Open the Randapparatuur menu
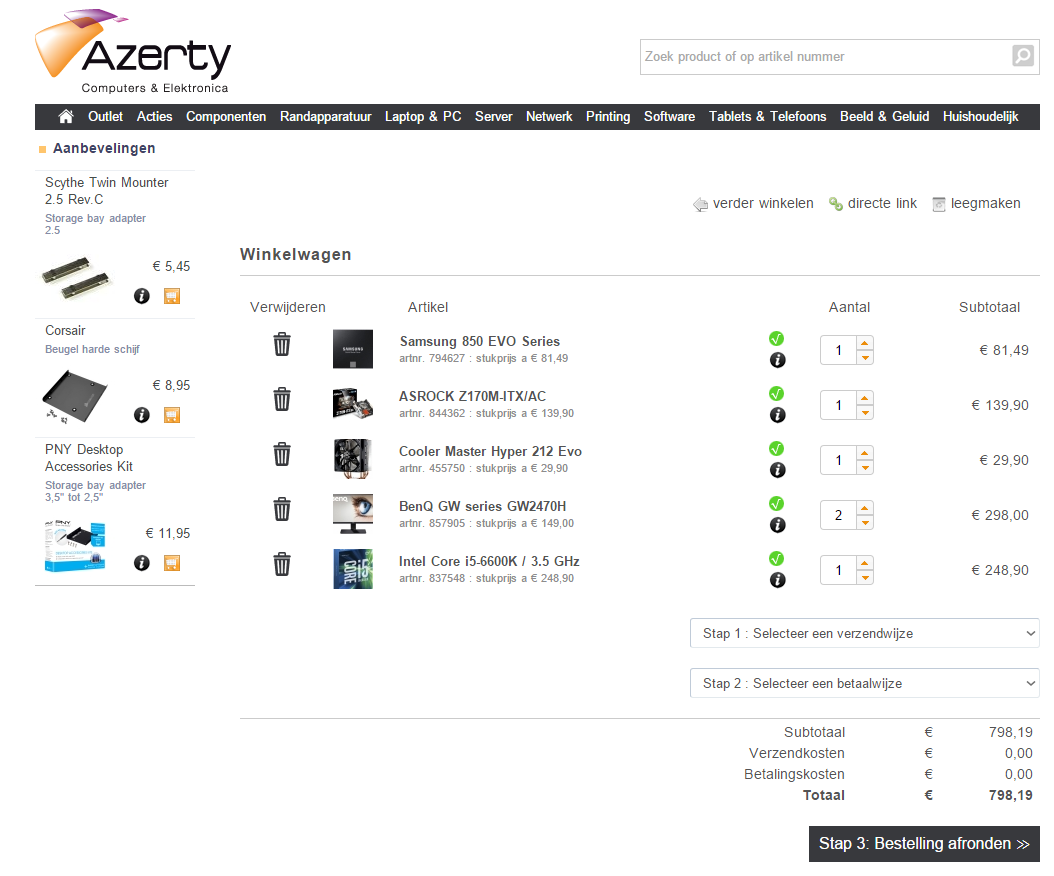The image size is (1054, 876). [325, 116]
